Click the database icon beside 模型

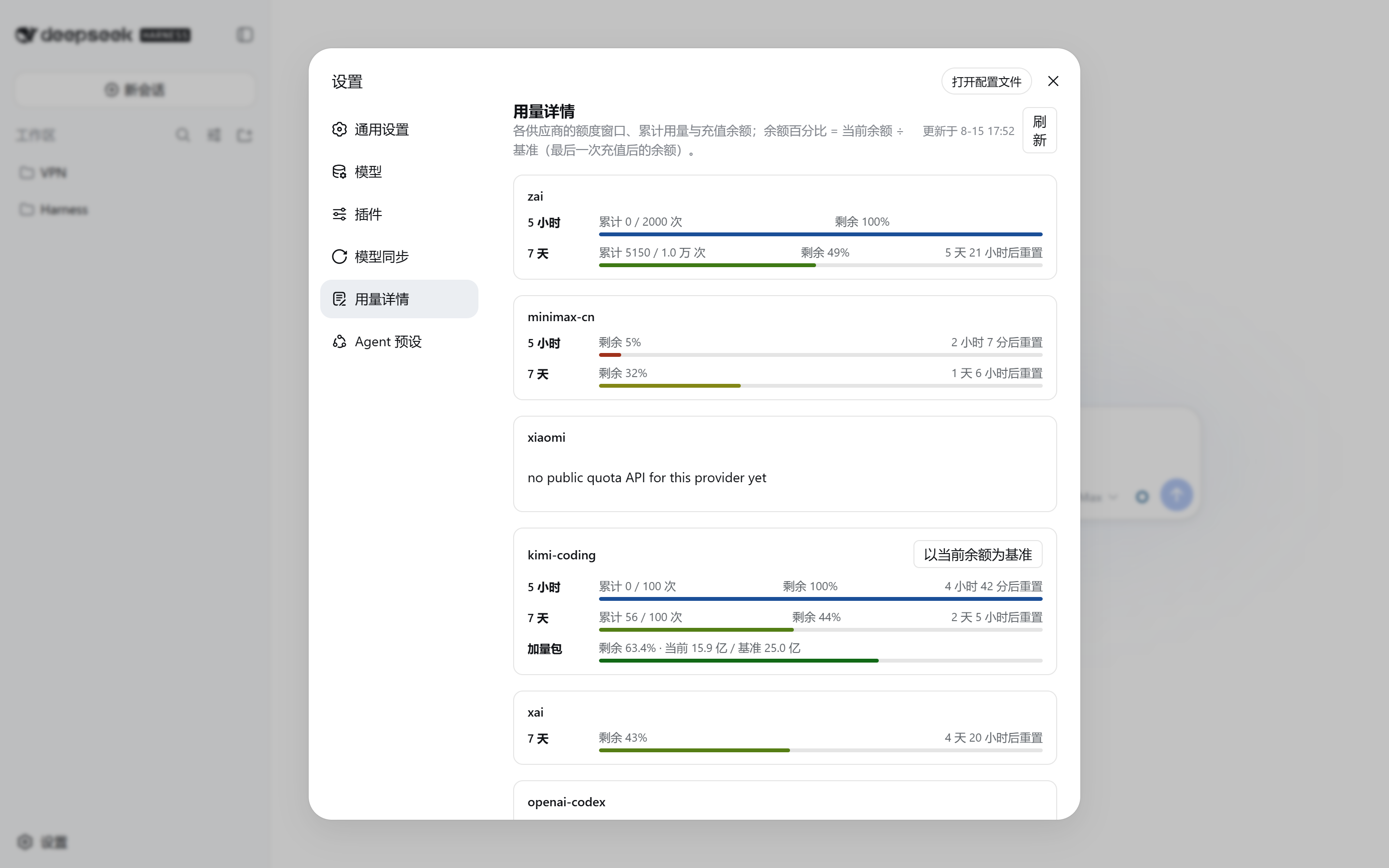pos(339,172)
